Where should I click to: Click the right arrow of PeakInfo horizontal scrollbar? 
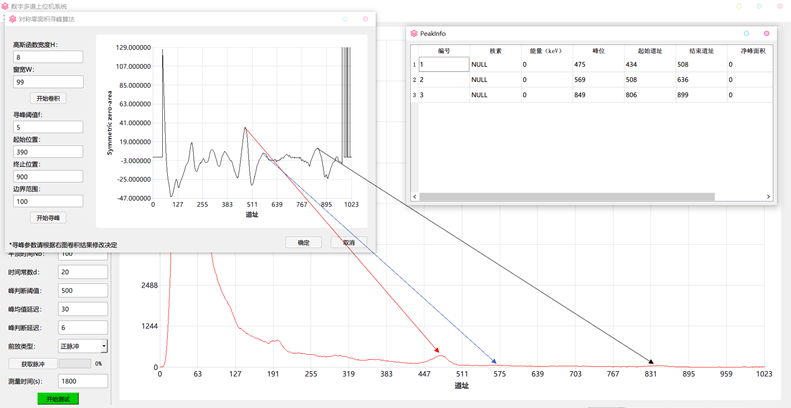[x=768, y=197]
